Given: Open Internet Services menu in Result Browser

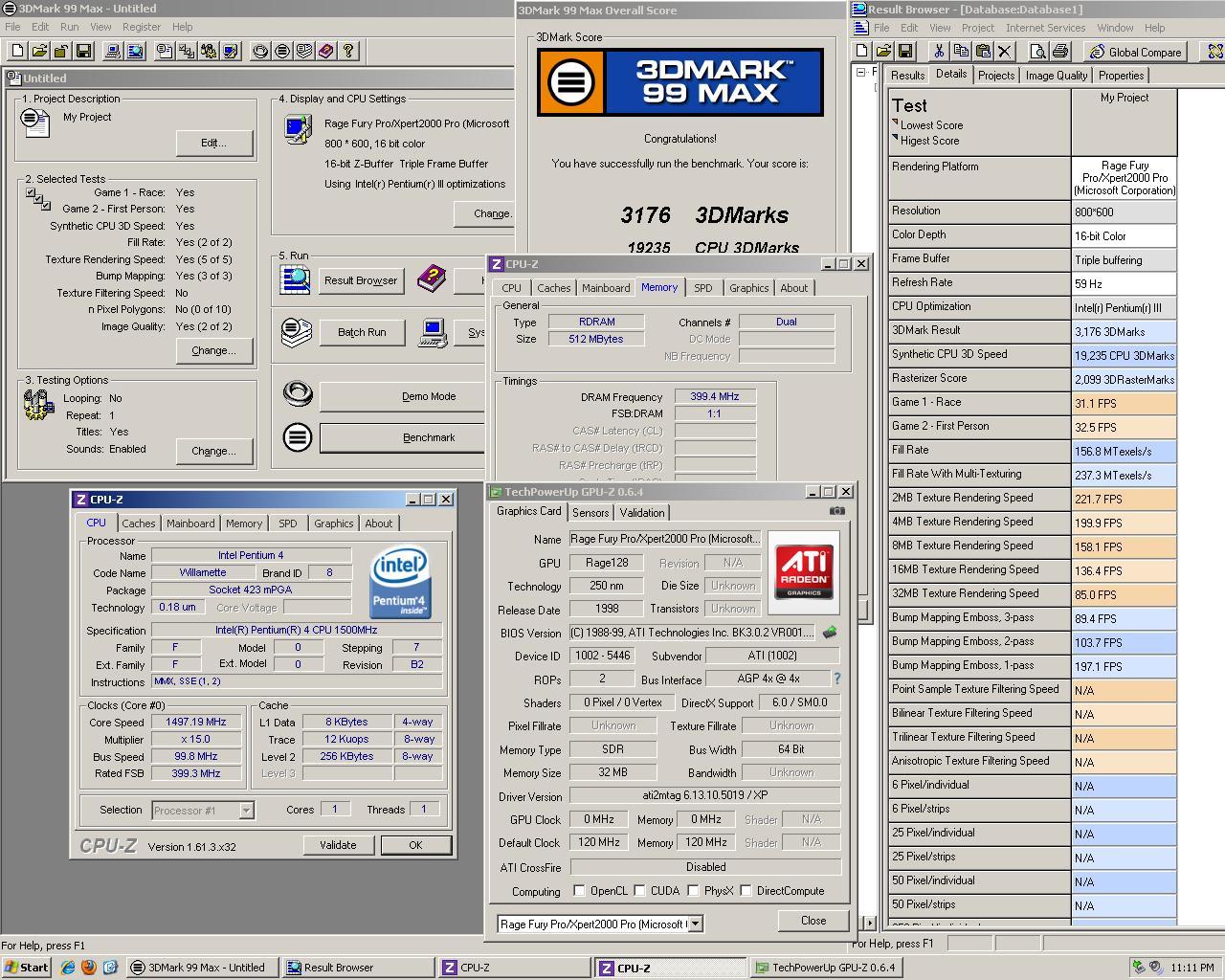Looking at the screenshot, I should coord(1045,28).
